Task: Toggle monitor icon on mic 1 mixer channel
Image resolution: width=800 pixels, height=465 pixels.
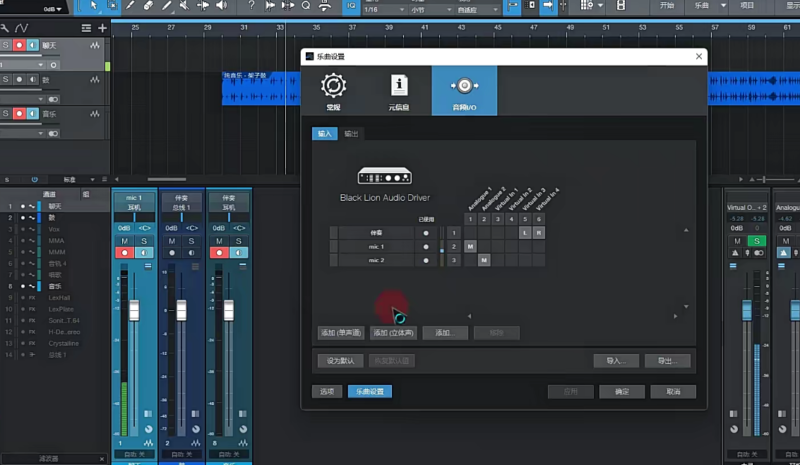Action: pos(143,253)
